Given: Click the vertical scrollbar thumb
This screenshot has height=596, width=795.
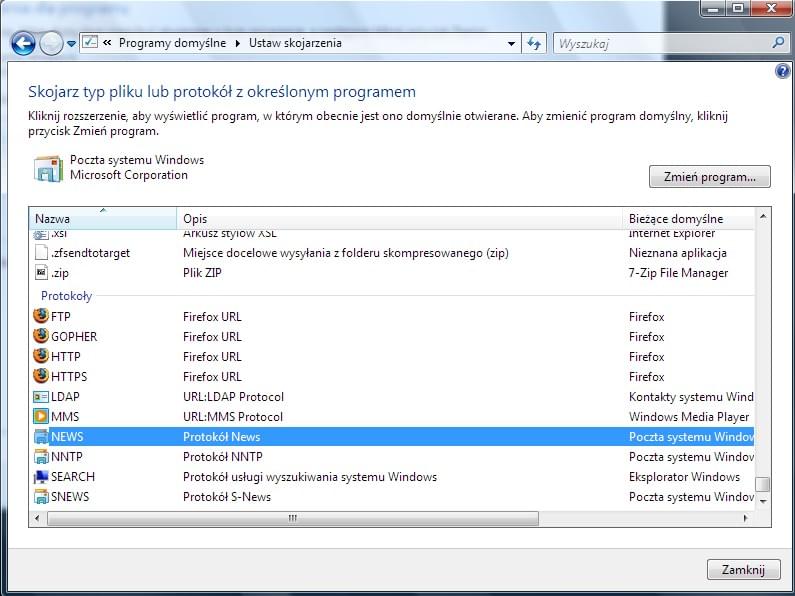Looking at the screenshot, I should pos(763,484).
